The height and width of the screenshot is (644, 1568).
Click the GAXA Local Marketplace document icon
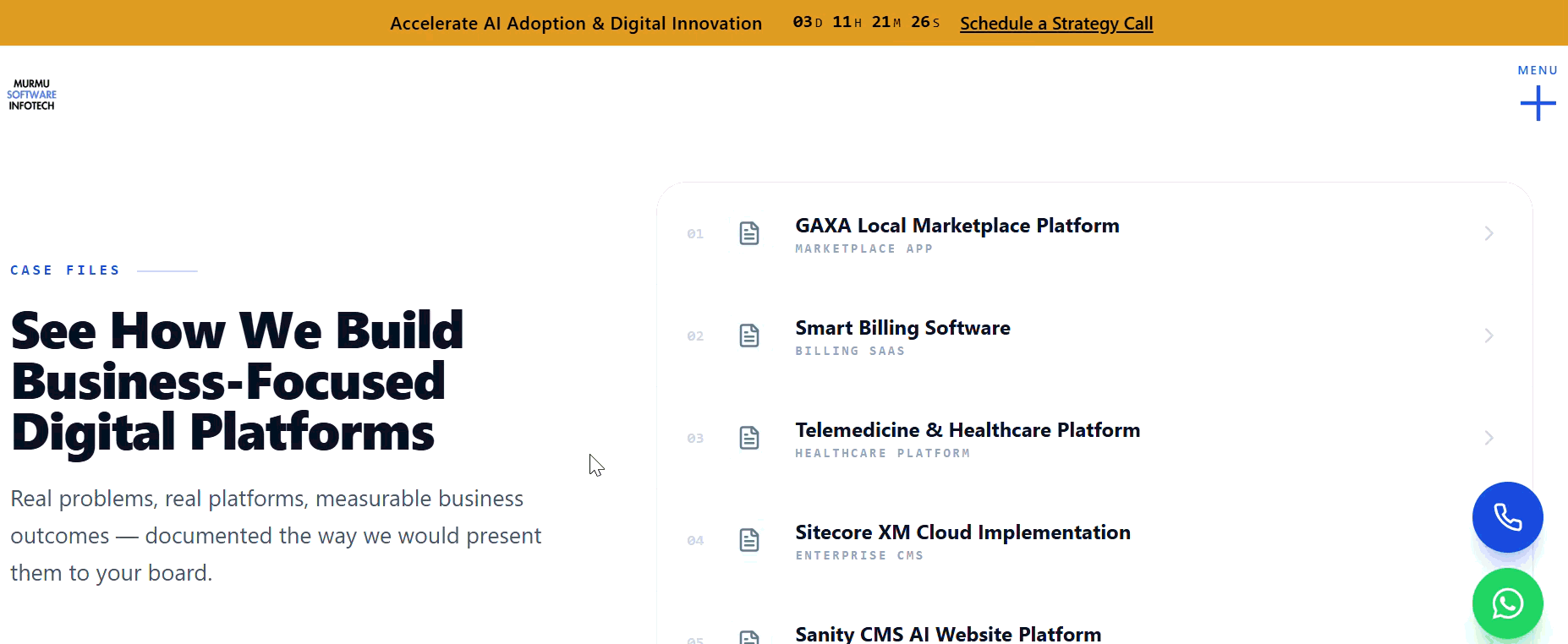click(749, 233)
